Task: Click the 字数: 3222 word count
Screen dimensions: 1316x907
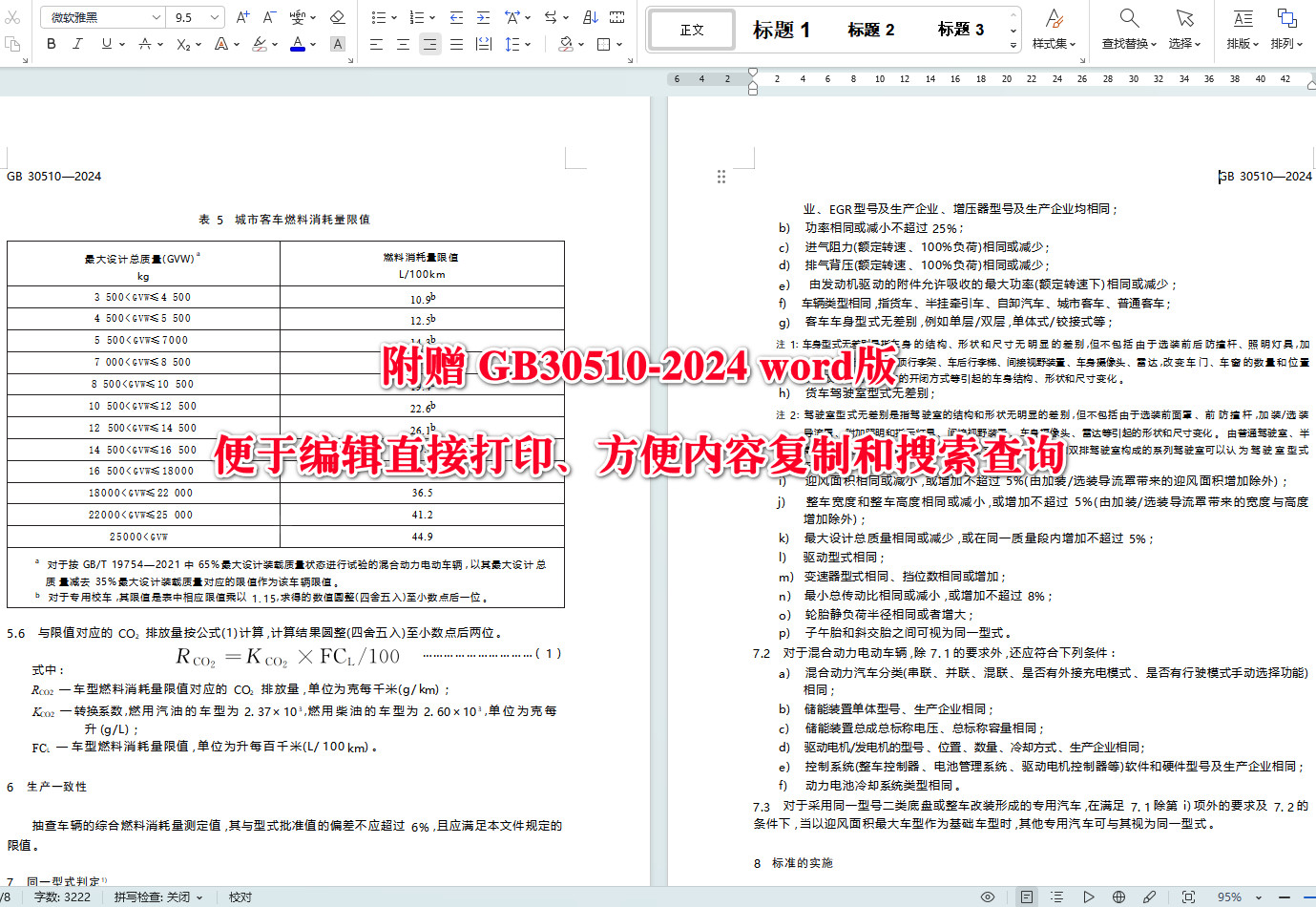Action: pyautogui.click(x=62, y=896)
